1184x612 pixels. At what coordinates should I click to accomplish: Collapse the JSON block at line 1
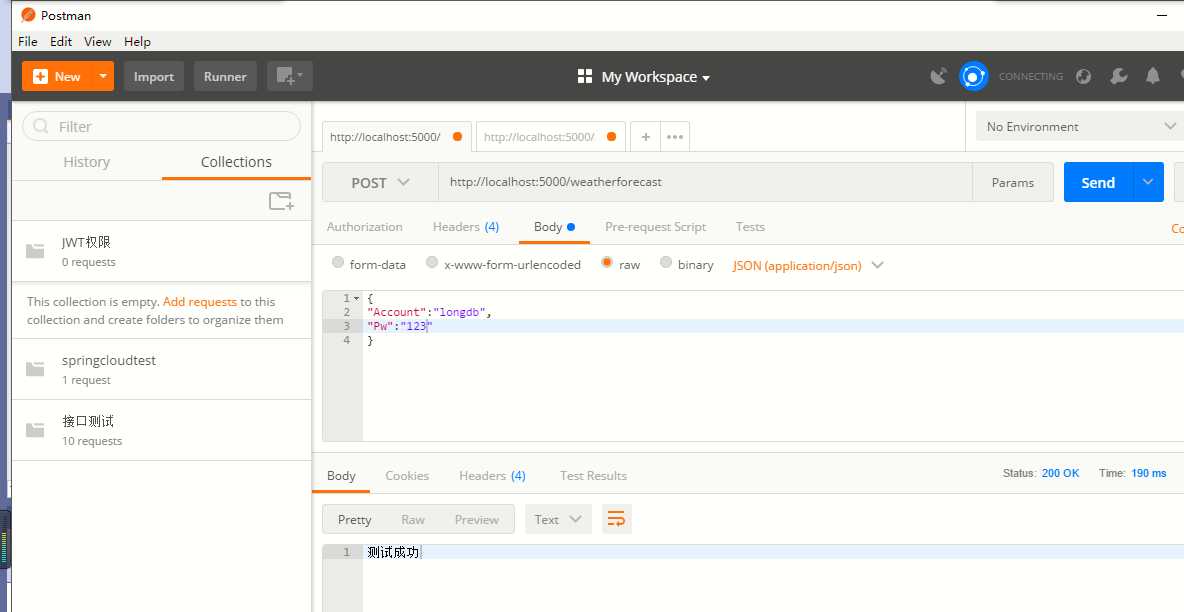(356, 298)
